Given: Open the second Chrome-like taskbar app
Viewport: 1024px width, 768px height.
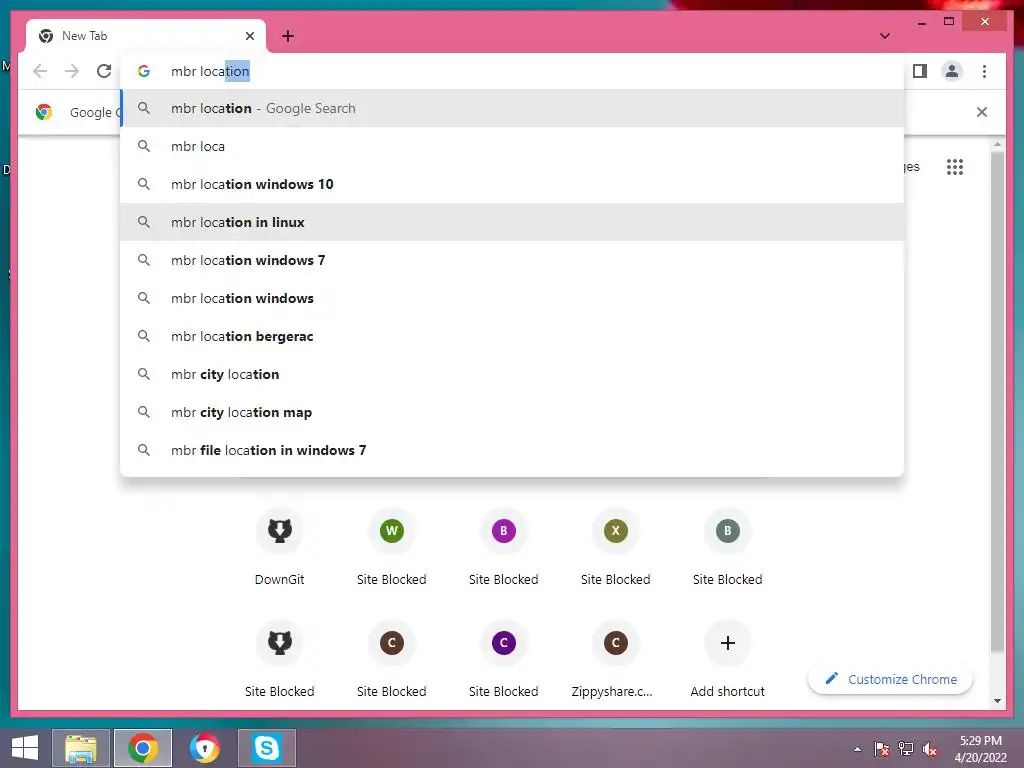Looking at the screenshot, I should (x=204, y=748).
